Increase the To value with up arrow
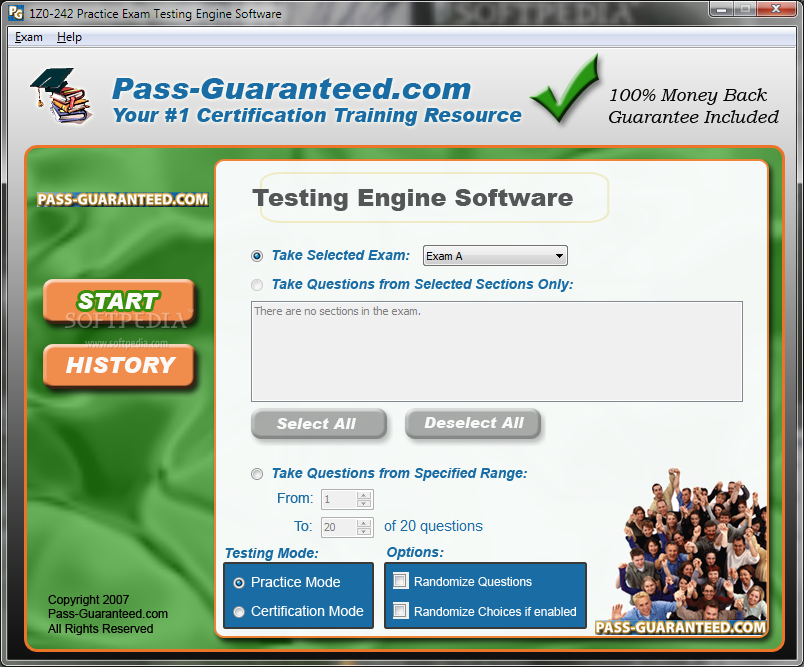This screenshot has width=804, height=667. click(364, 523)
